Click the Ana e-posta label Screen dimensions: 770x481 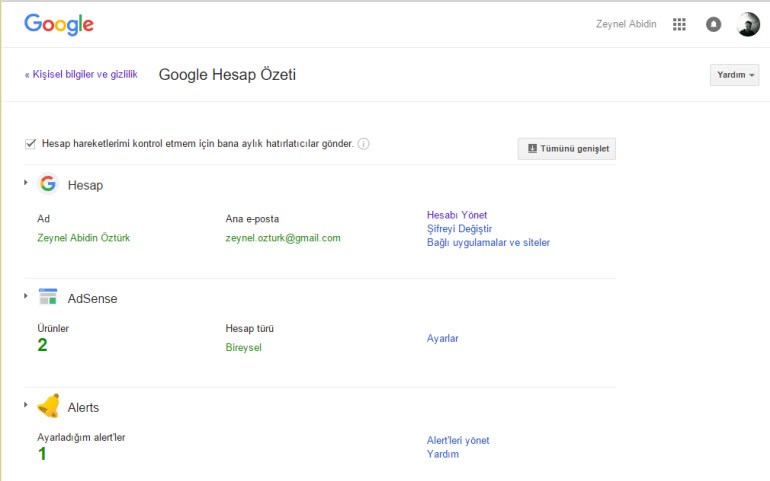[252, 219]
